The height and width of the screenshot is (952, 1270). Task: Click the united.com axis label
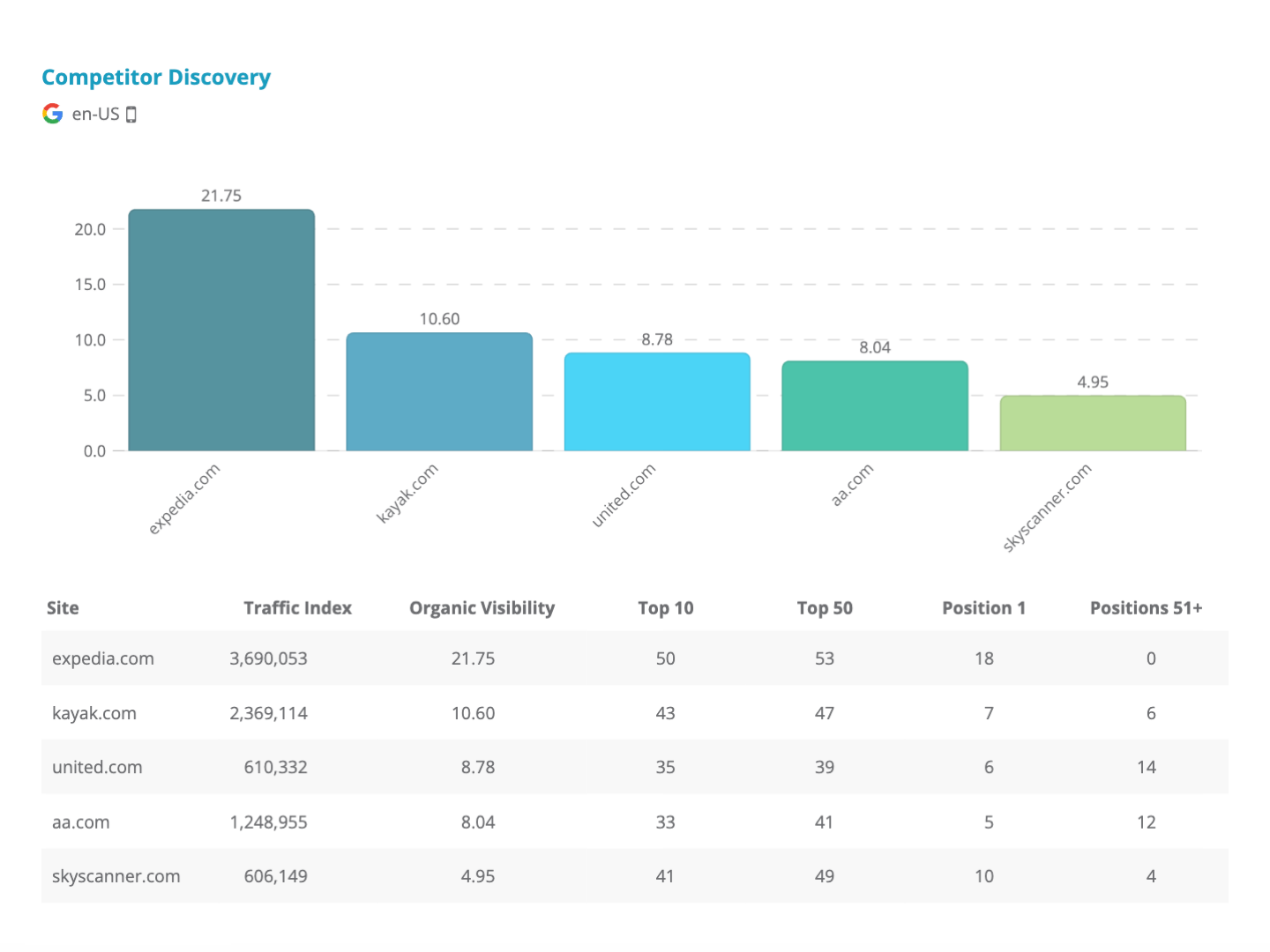(x=624, y=495)
